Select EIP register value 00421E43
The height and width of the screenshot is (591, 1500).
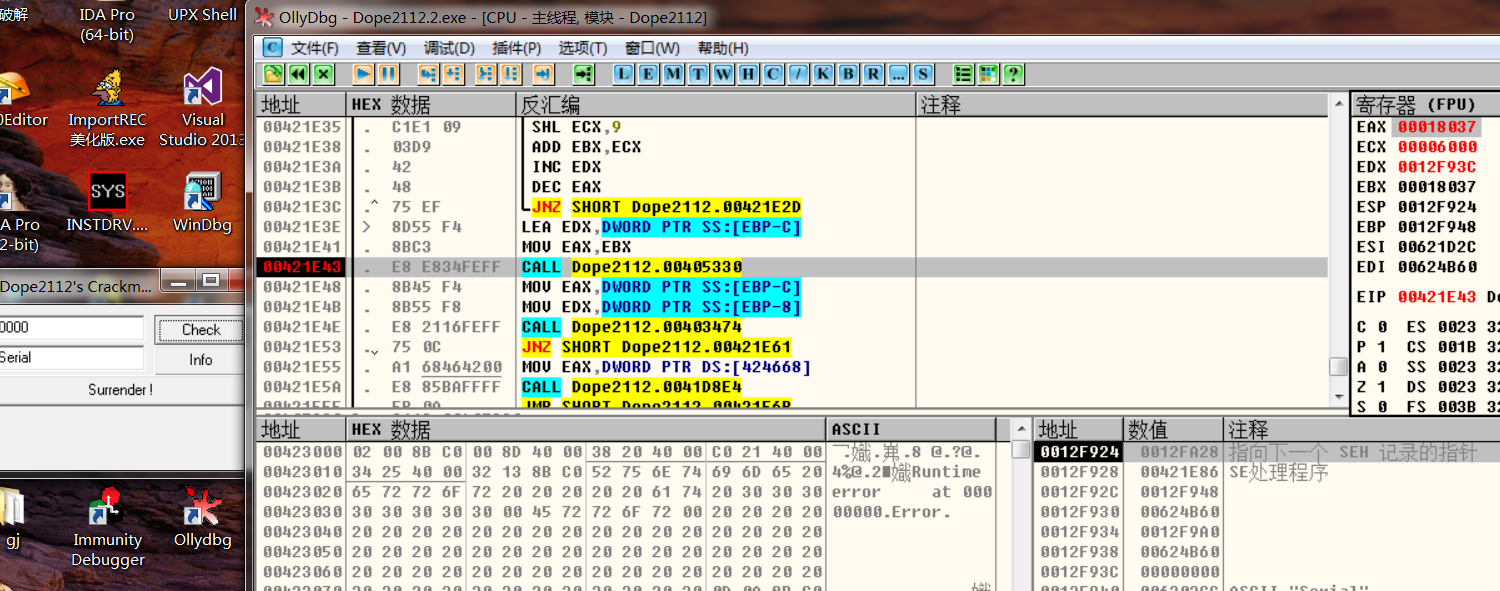(1437, 297)
